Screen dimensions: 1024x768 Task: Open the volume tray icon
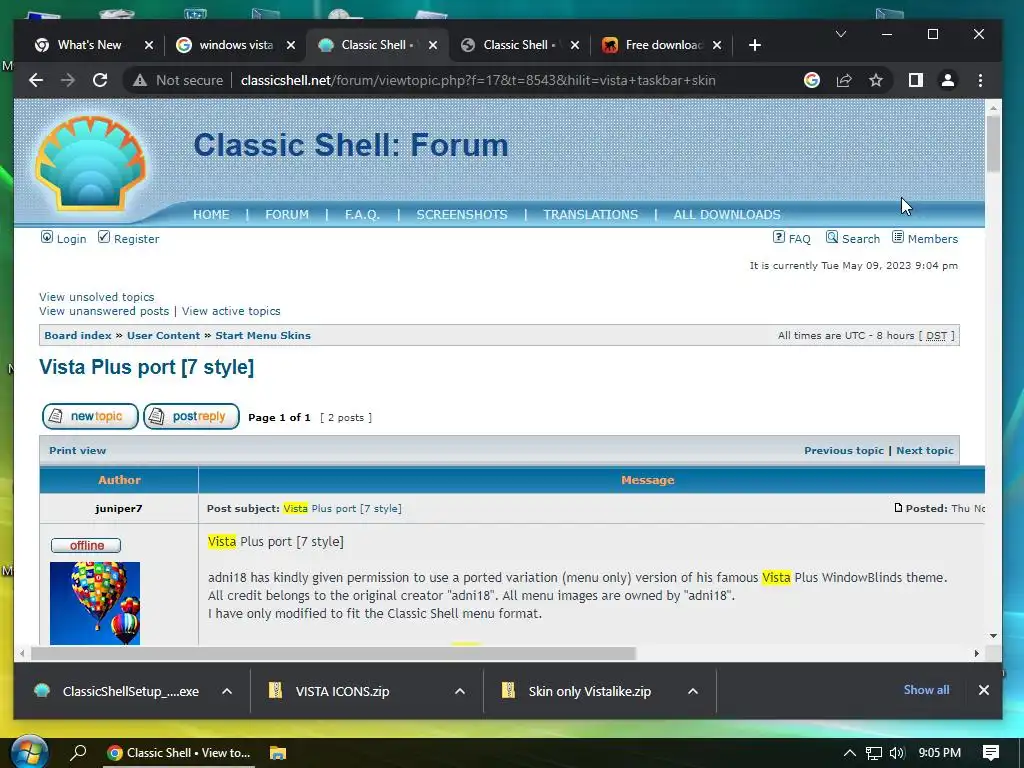click(897, 753)
